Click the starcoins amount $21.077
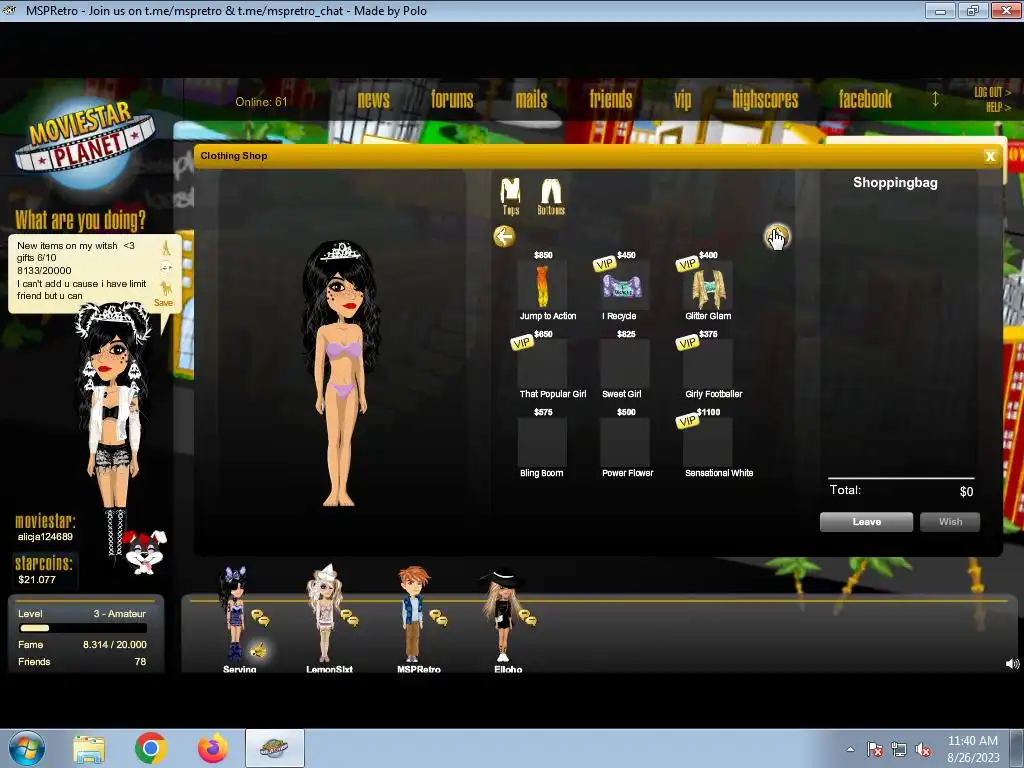 click(37, 580)
